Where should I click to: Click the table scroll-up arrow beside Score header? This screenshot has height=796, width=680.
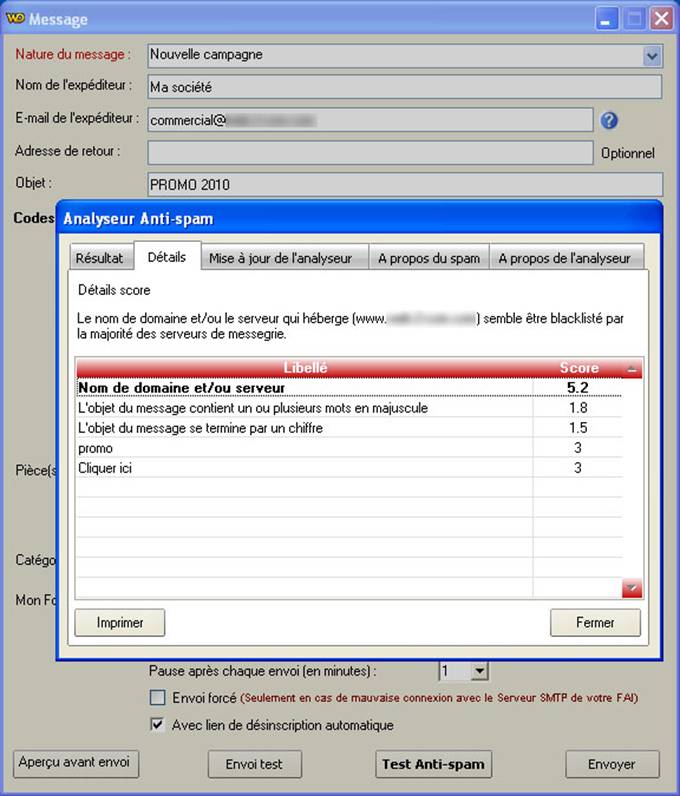(632, 369)
